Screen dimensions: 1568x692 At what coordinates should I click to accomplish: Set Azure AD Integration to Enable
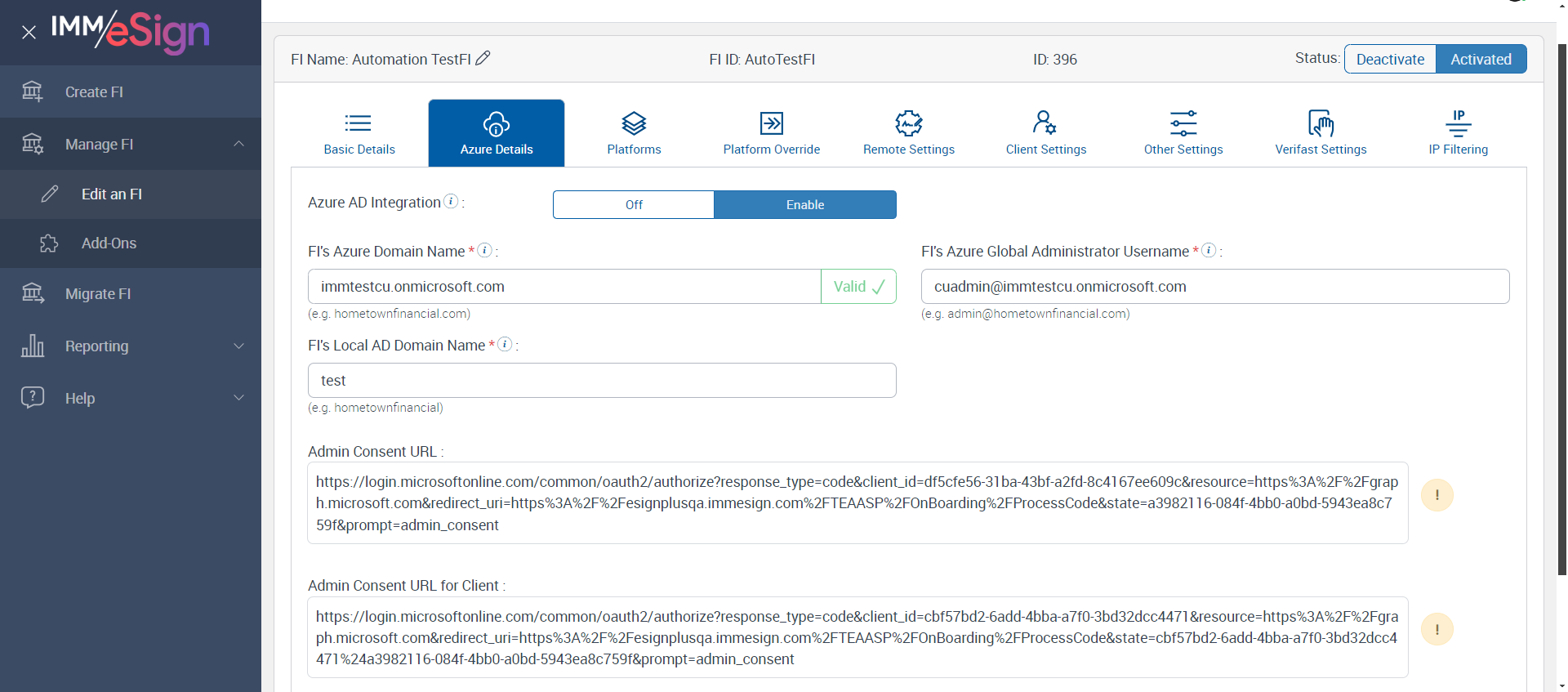pos(805,204)
